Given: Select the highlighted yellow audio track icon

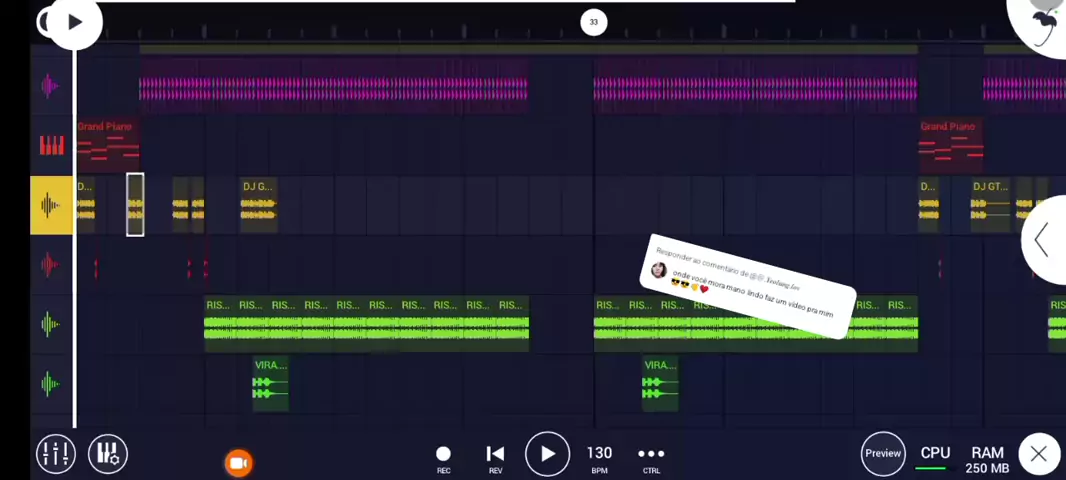Looking at the screenshot, I should click(51, 205).
